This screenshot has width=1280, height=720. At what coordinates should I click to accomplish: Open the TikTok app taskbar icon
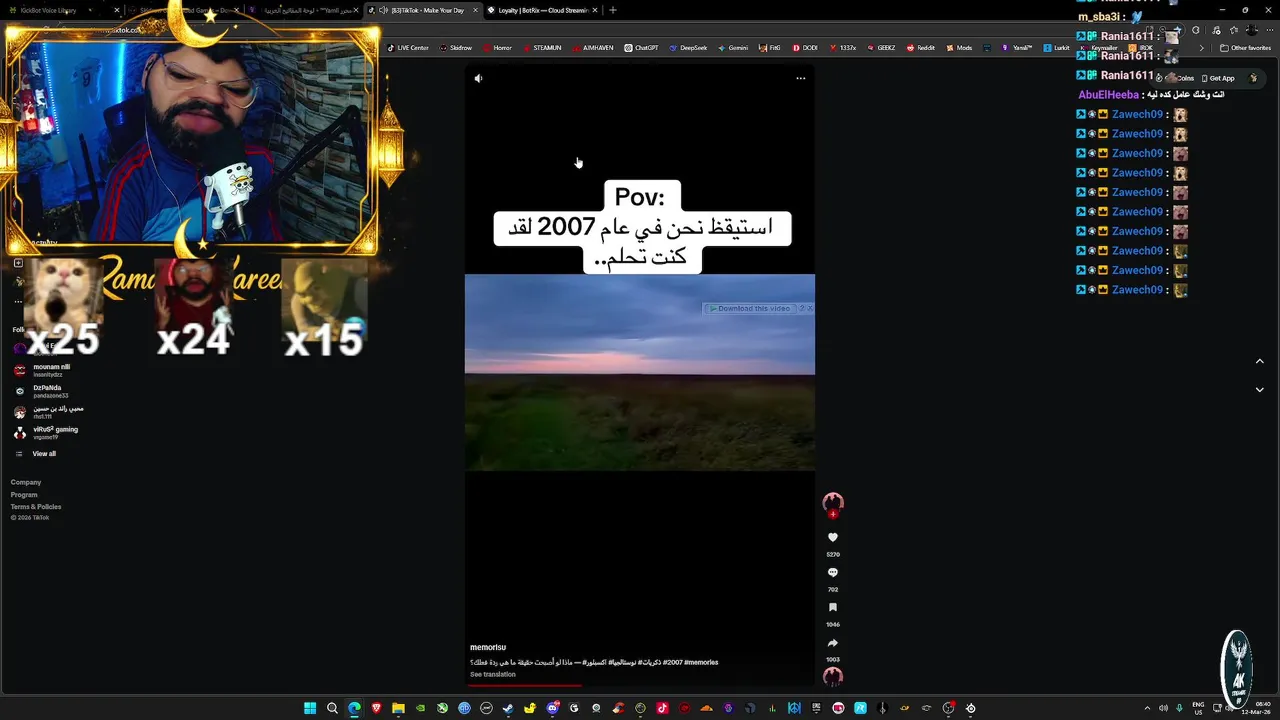pos(662,708)
